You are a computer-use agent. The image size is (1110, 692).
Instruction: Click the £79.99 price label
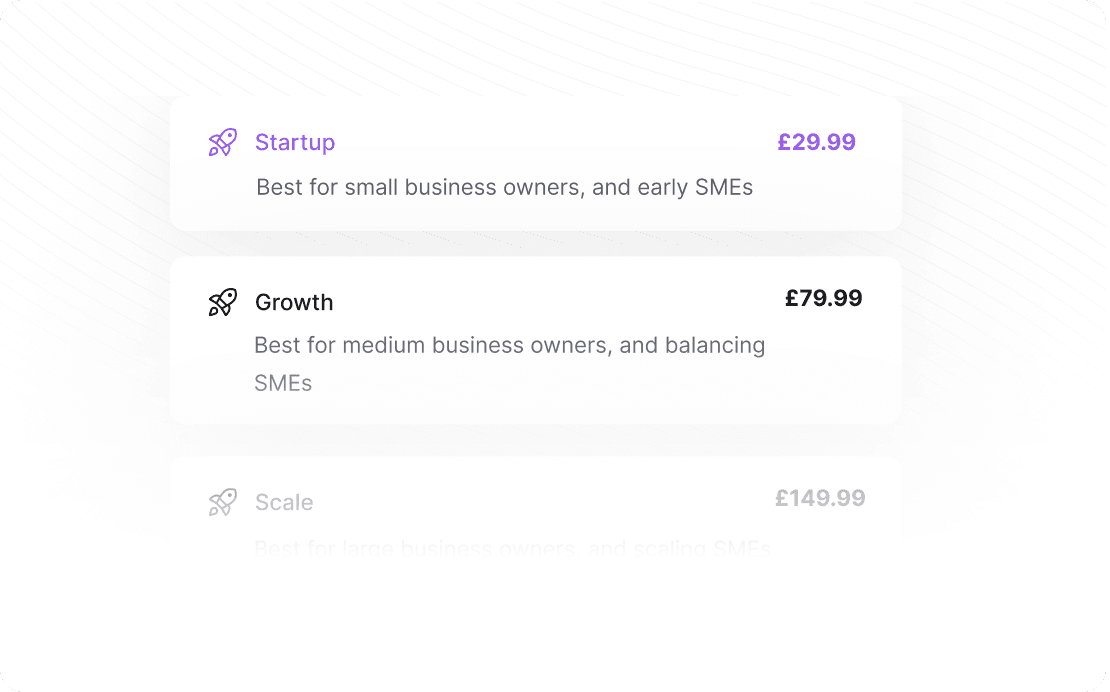pyautogui.click(x=823, y=298)
